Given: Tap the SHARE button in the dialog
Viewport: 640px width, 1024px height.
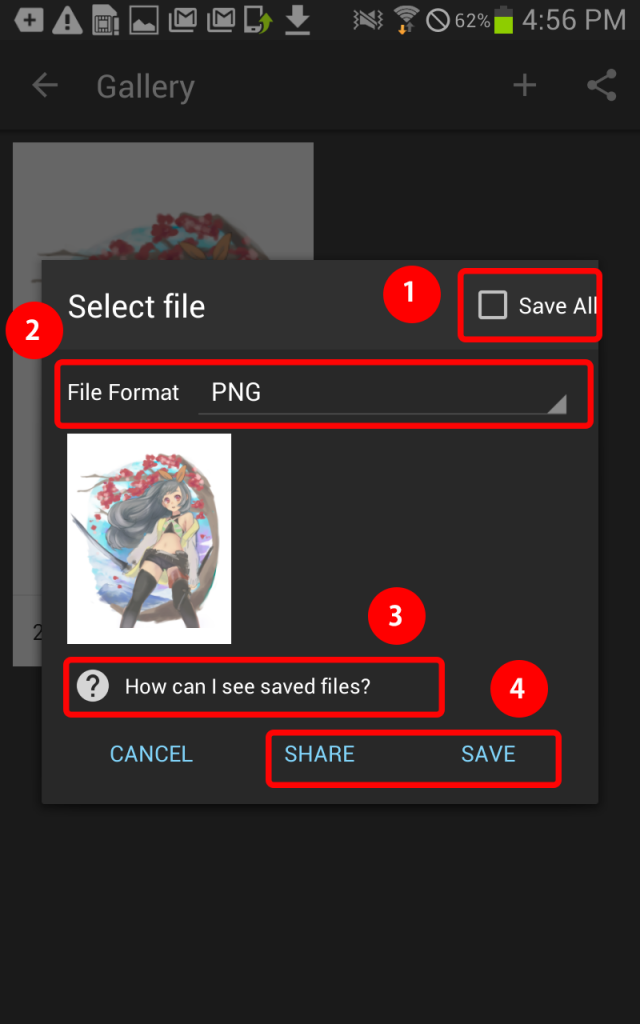Looking at the screenshot, I should tap(319, 754).
